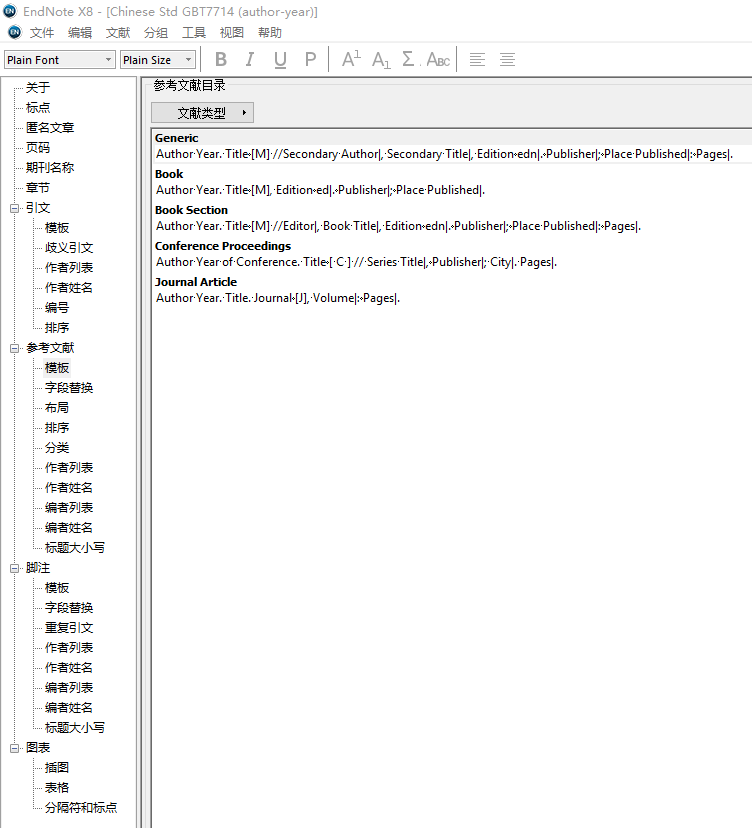Click into the Generic template line
Viewport: 752px width, 828px height.
click(444, 154)
